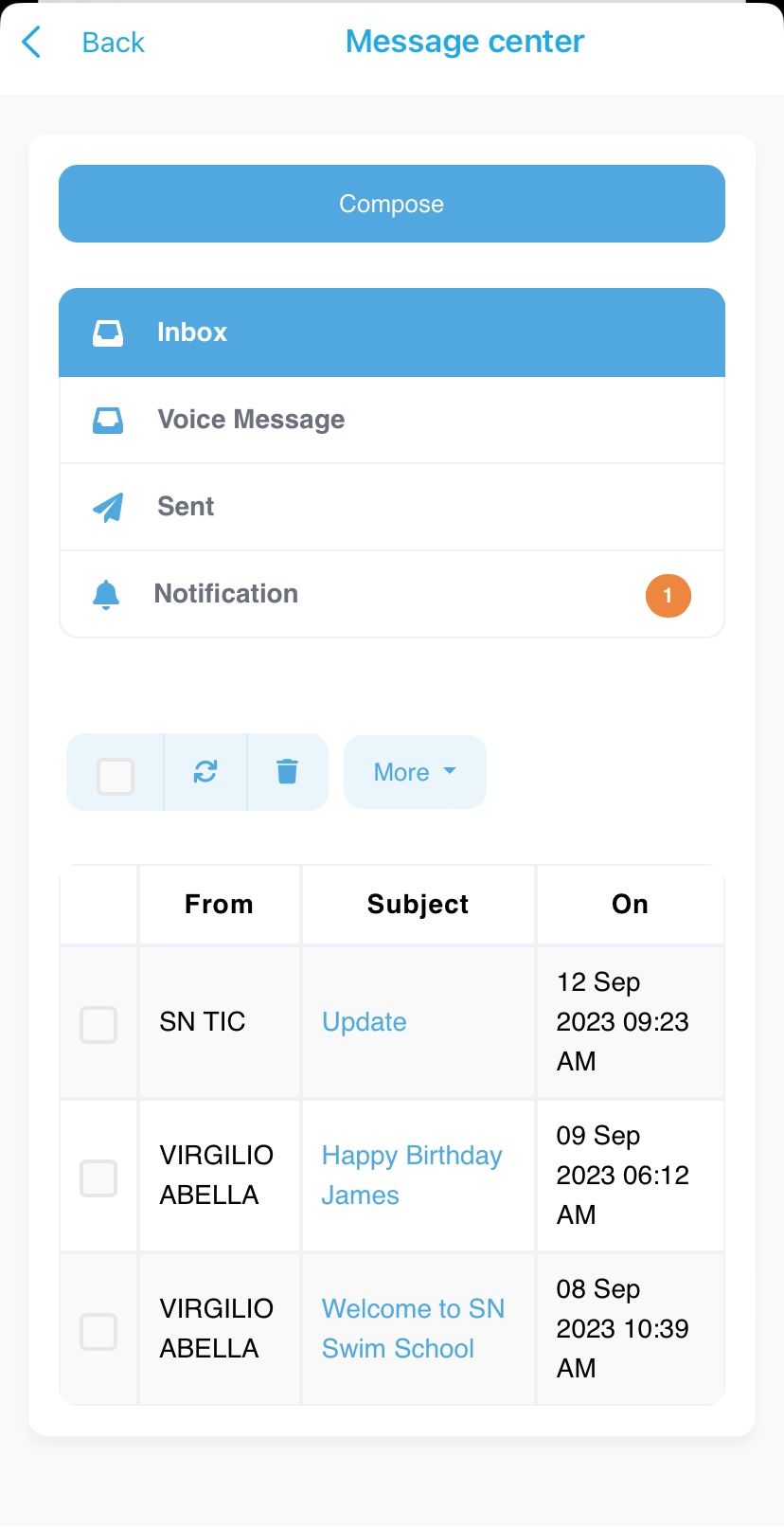
Task: Tick the Welcome to SN Swim School checkbox
Action: (x=98, y=1331)
